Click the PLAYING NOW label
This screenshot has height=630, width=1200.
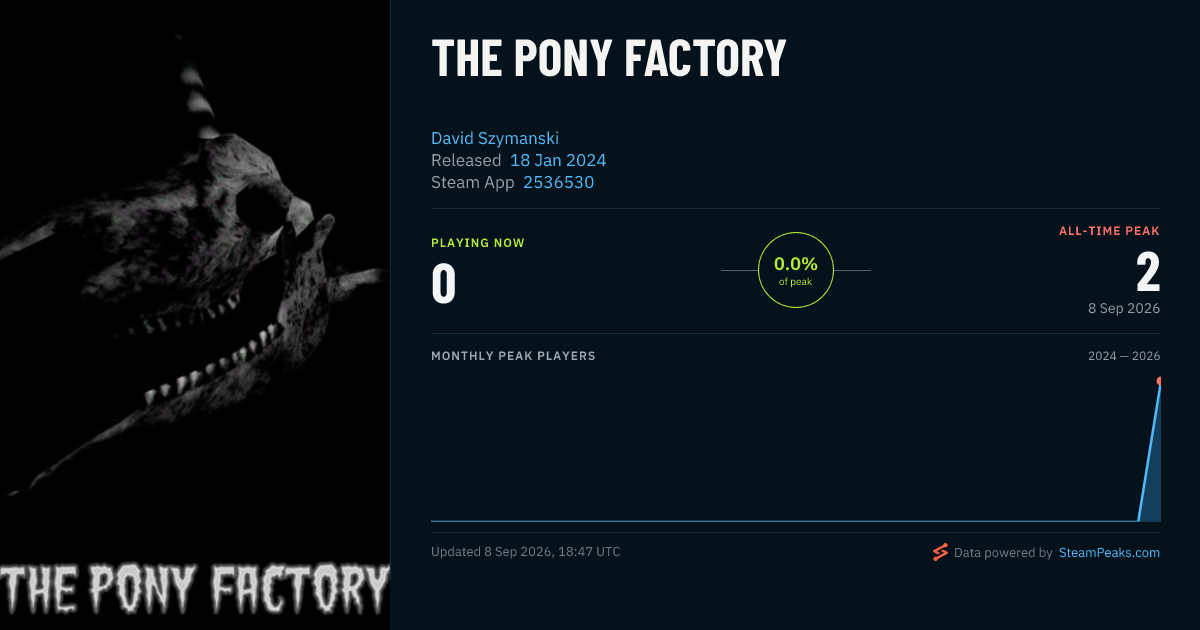point(478,243)
